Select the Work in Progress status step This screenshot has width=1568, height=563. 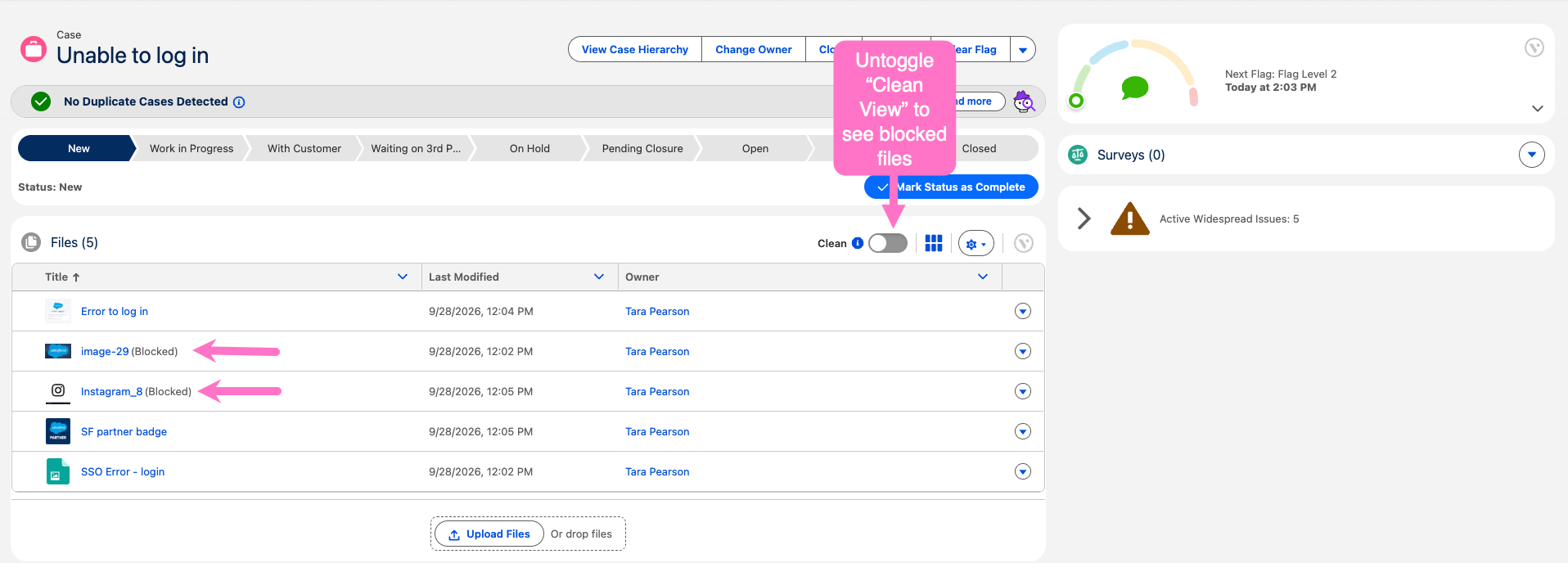point(191,148)
